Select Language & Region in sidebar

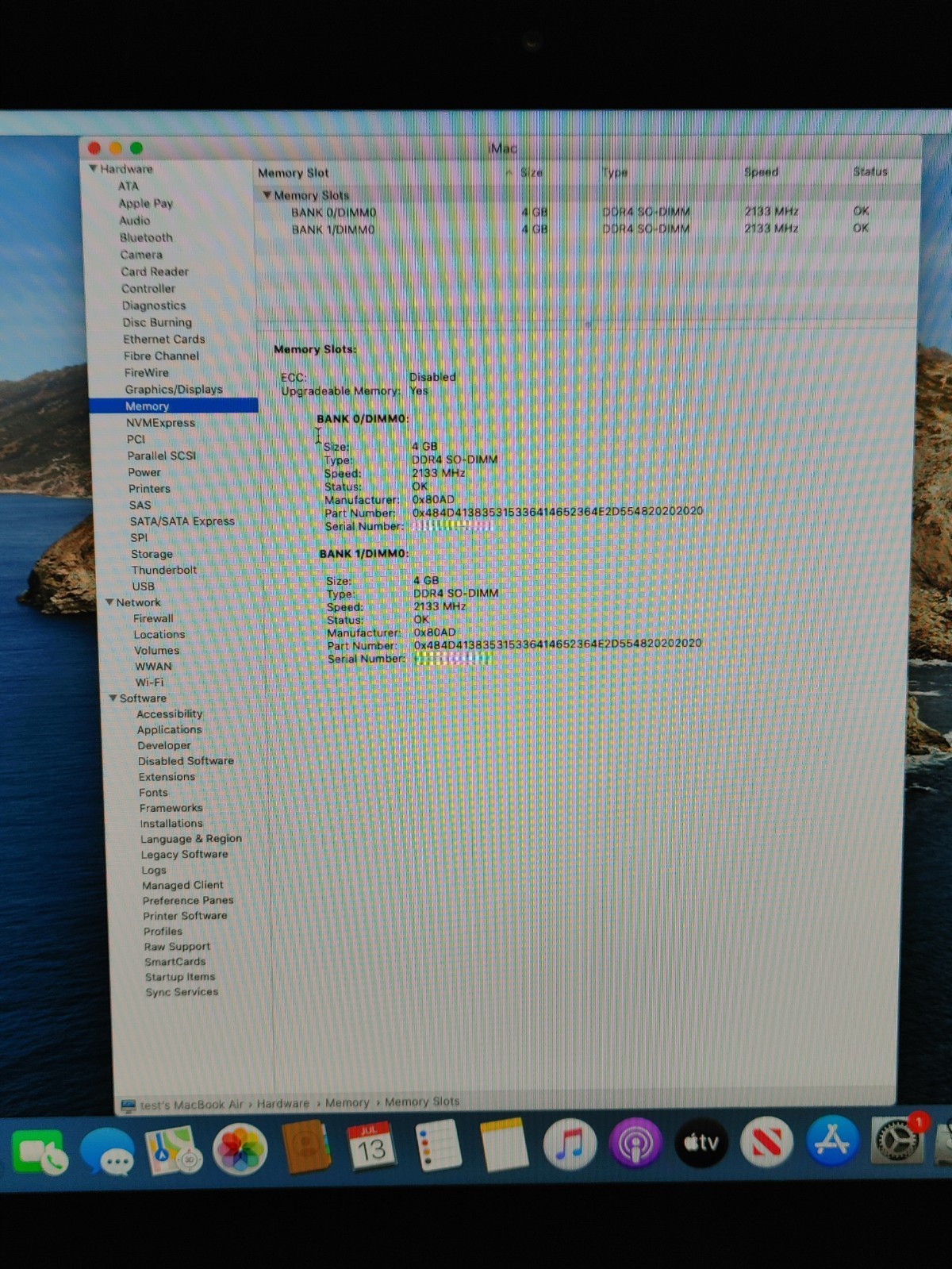[191, 839]
